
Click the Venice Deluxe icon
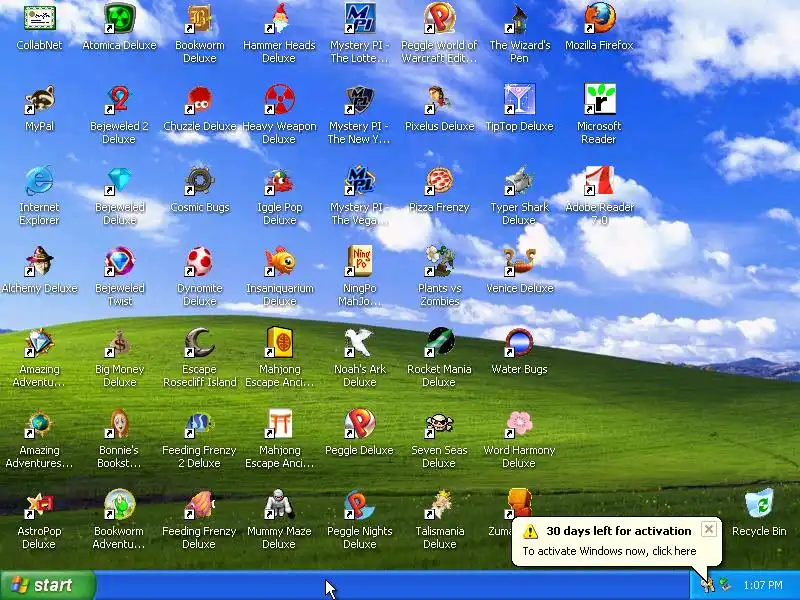519,261
